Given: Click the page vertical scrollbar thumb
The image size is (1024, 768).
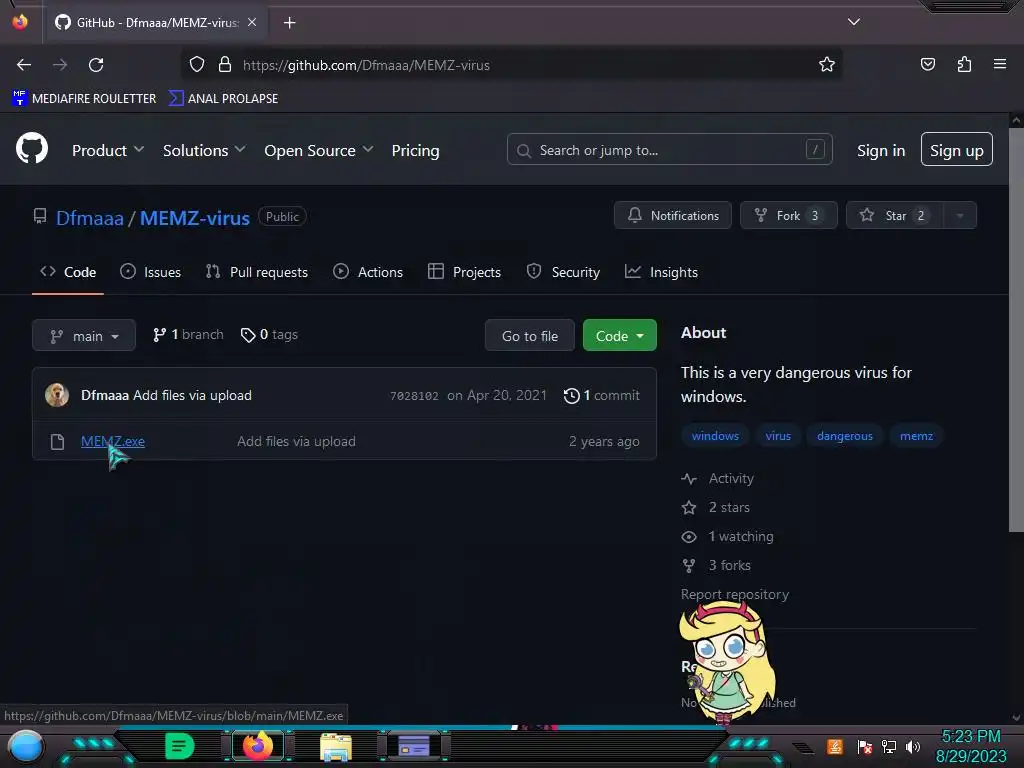Looking at the screenshot, I should [x=1016, y=330].
